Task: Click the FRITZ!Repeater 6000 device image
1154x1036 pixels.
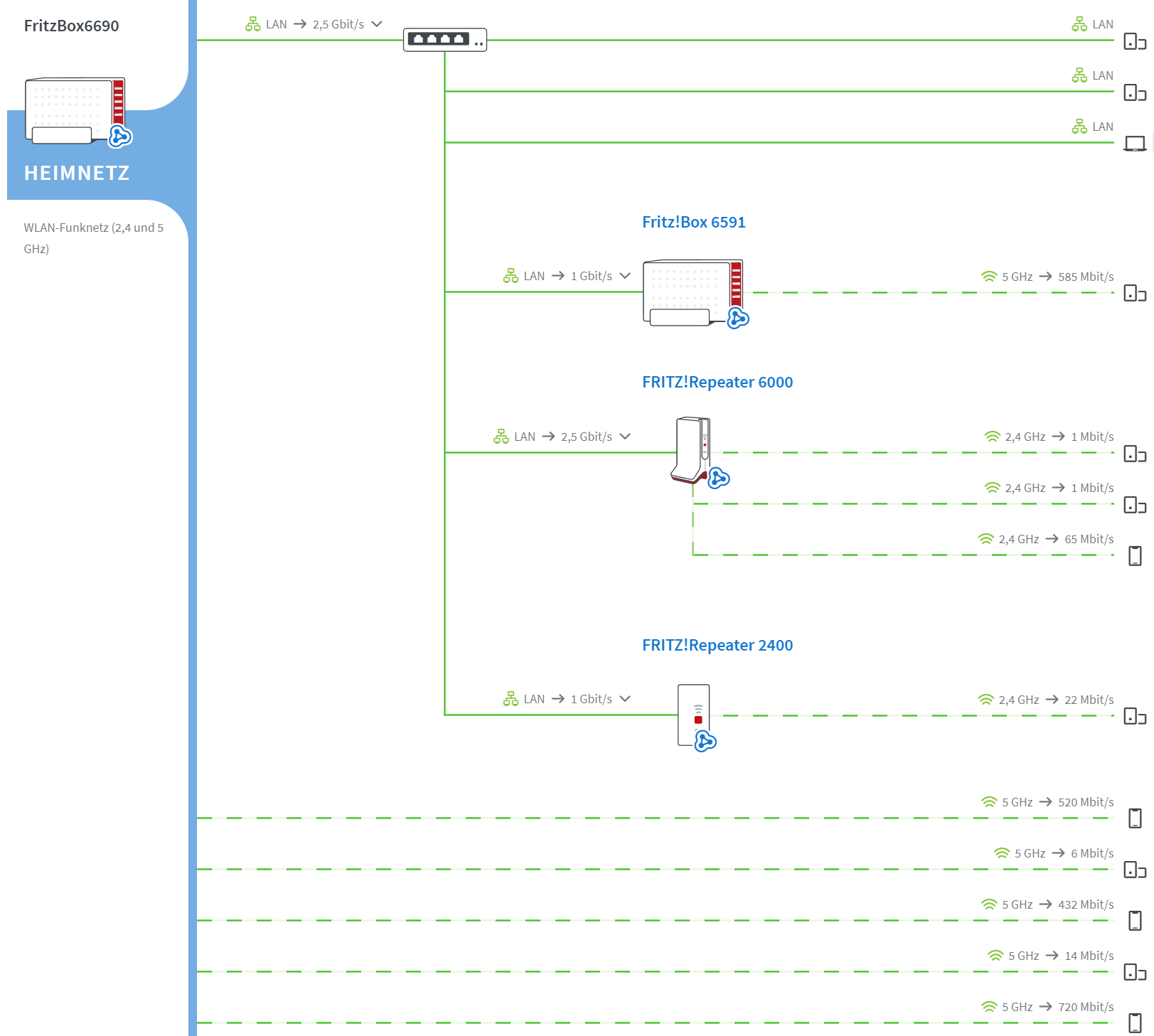Action: (x=692, y=450)
